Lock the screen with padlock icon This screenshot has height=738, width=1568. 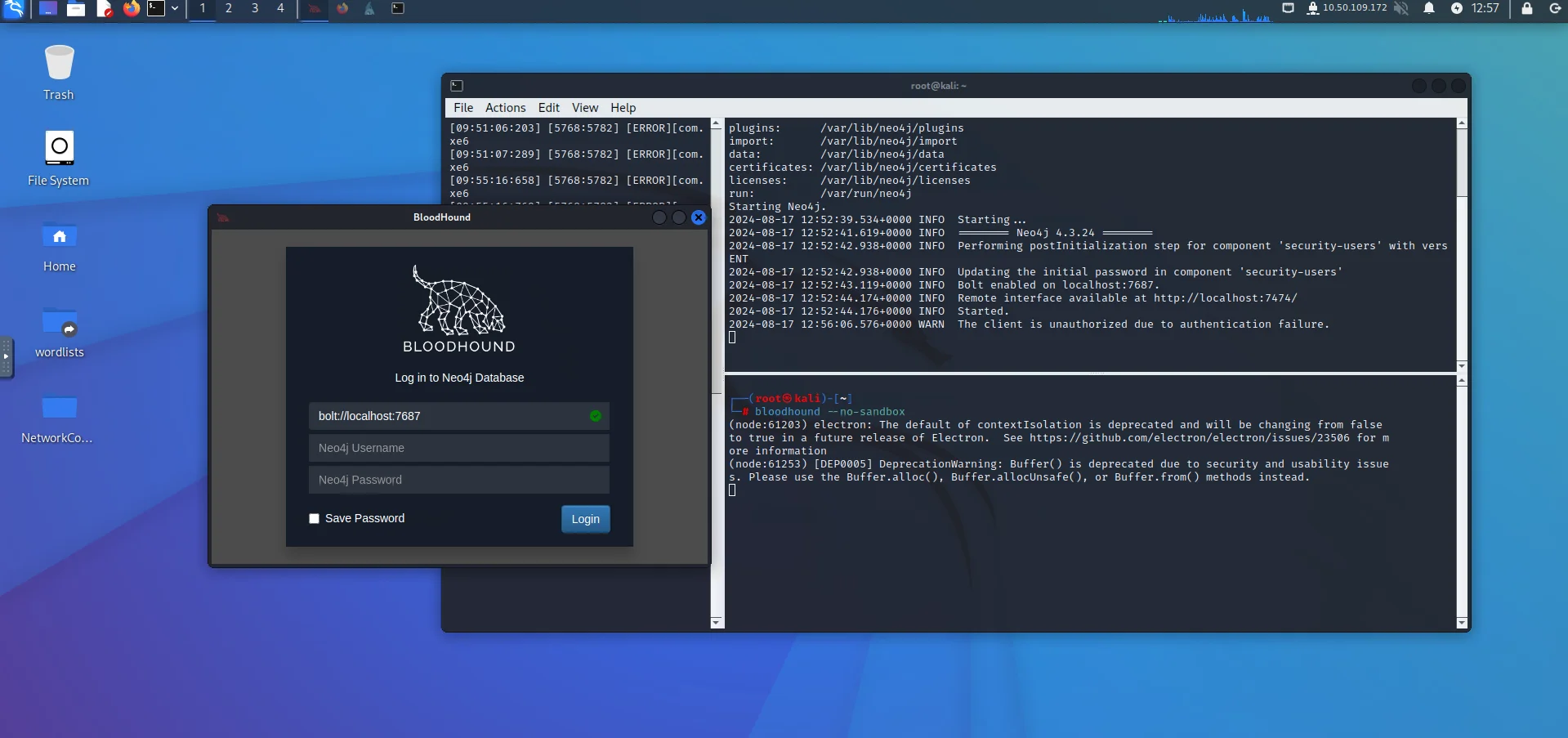1526,8
